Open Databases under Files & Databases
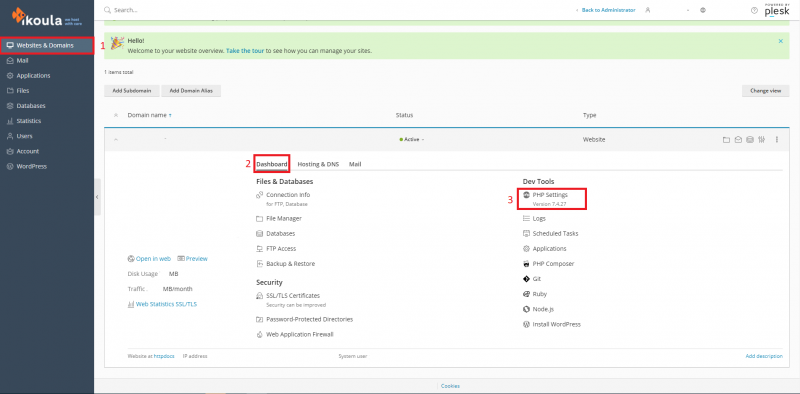 [x=281, y=233]
